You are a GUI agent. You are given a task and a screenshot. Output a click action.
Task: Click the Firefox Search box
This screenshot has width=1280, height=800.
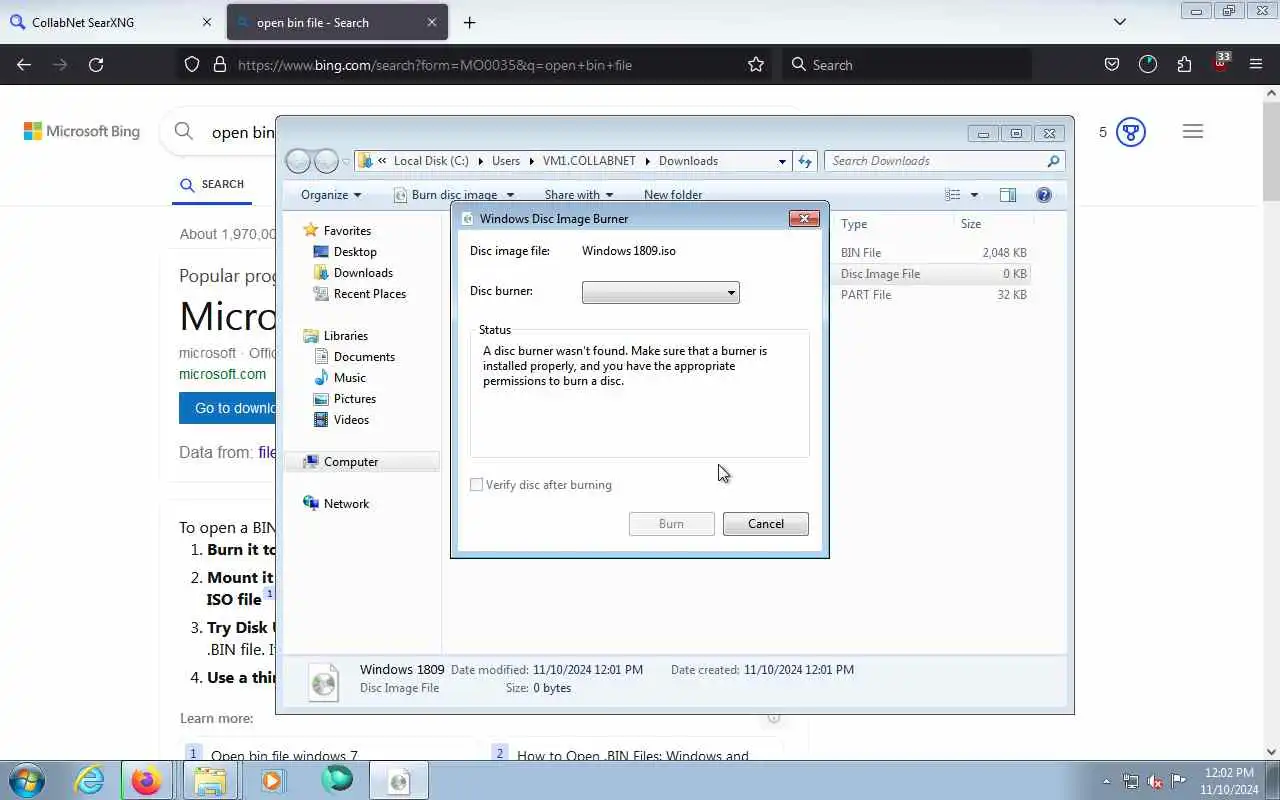coord(905,65)
